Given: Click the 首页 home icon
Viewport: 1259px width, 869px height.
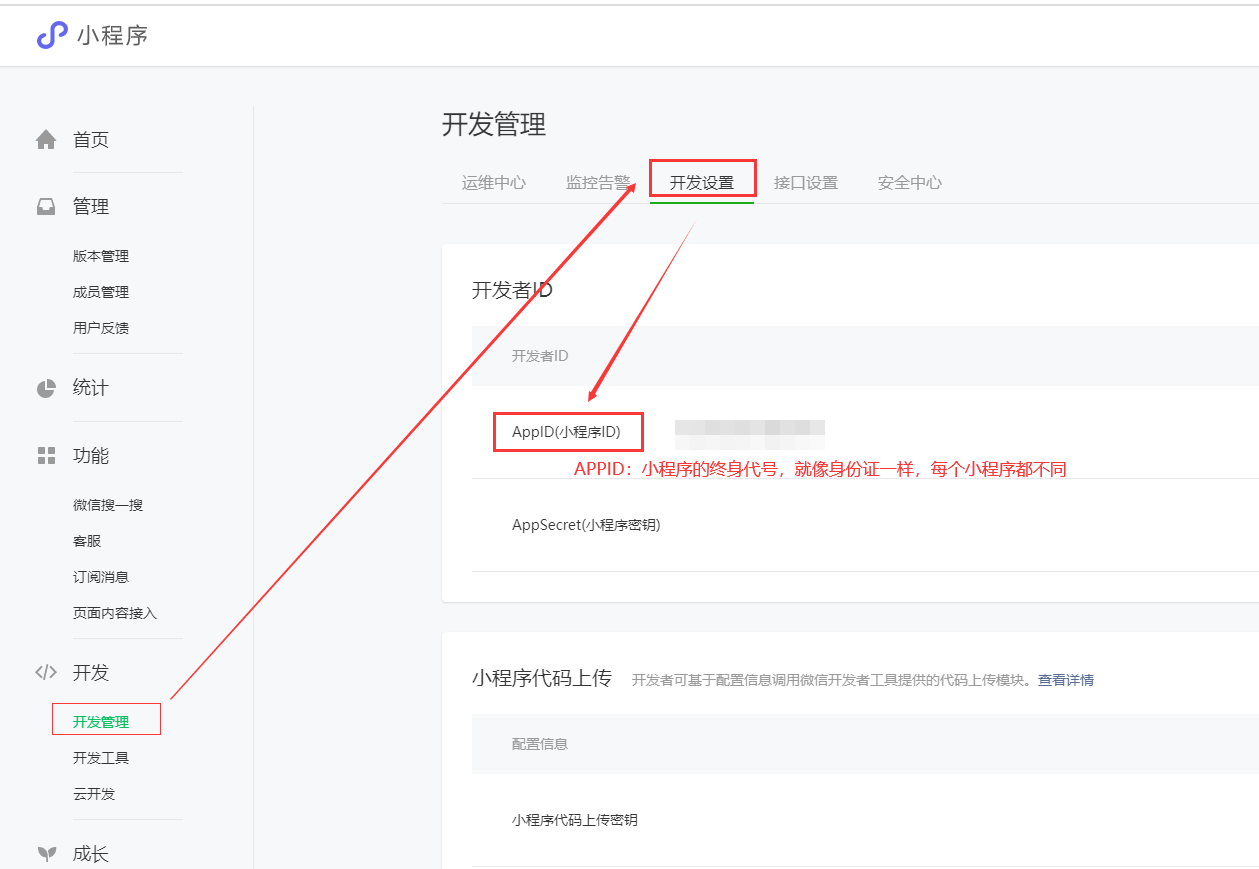Looking at the screenshot, I should [46, 140].
